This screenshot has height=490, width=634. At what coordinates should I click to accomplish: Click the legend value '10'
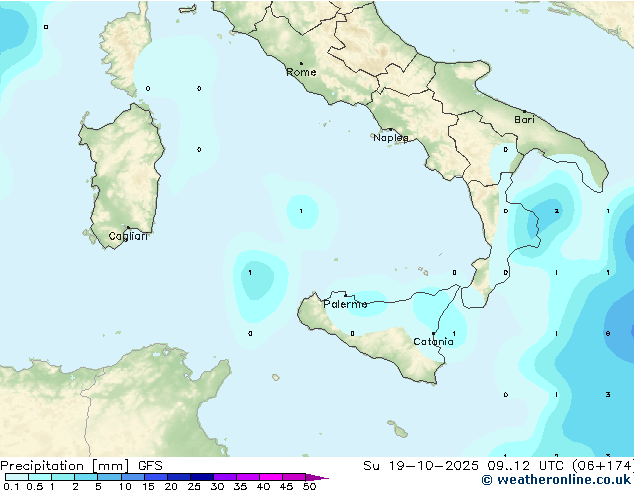pos(125,486)
